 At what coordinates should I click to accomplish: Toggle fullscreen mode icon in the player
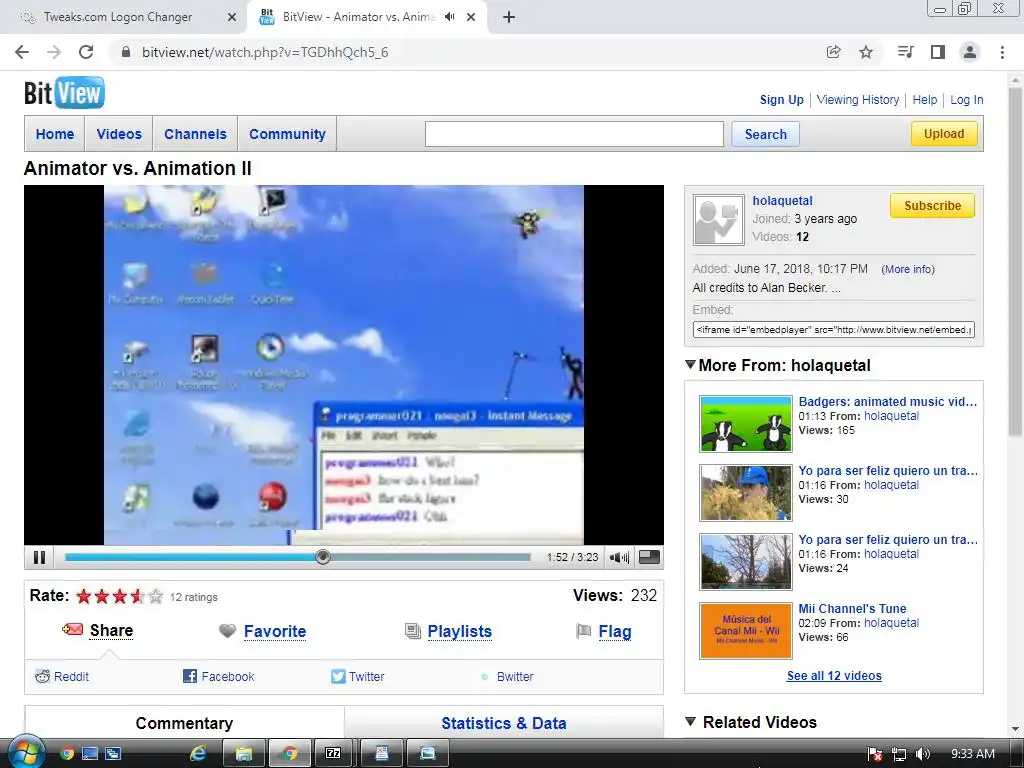(x=649, y=557)
